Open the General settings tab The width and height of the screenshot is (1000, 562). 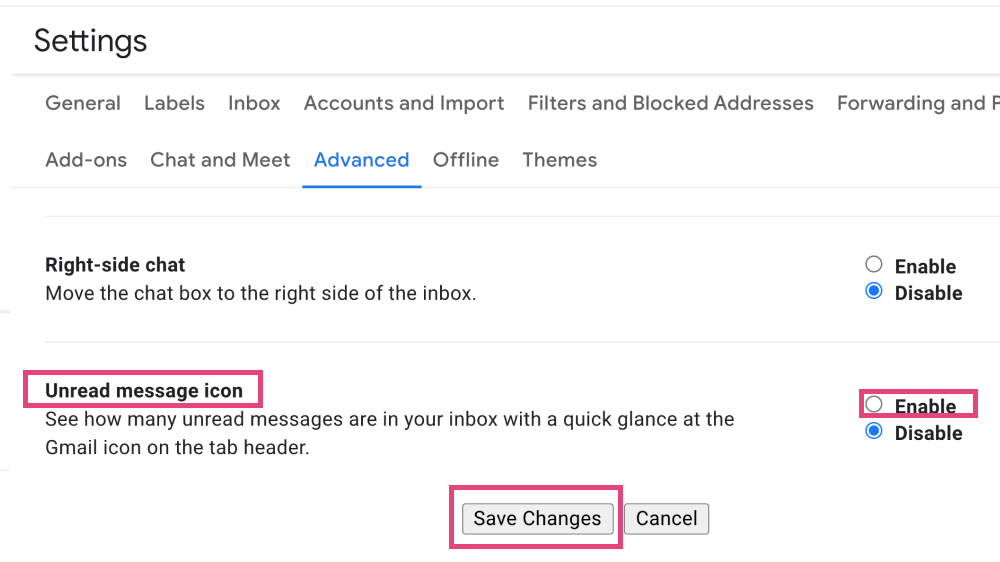pyautogui.click(x=83, y=103)
